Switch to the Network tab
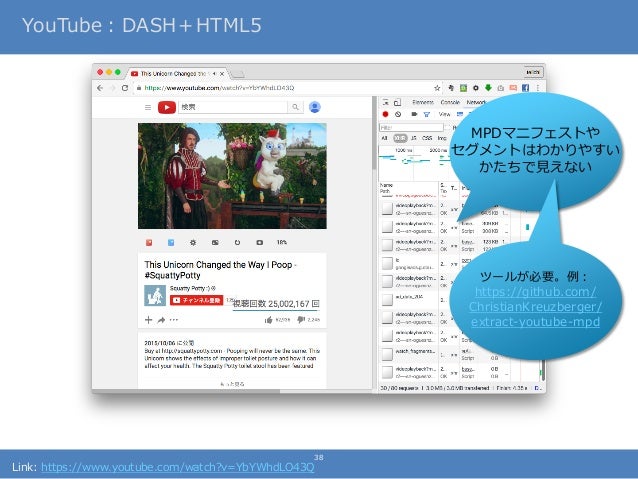 (x=476, y=103)
